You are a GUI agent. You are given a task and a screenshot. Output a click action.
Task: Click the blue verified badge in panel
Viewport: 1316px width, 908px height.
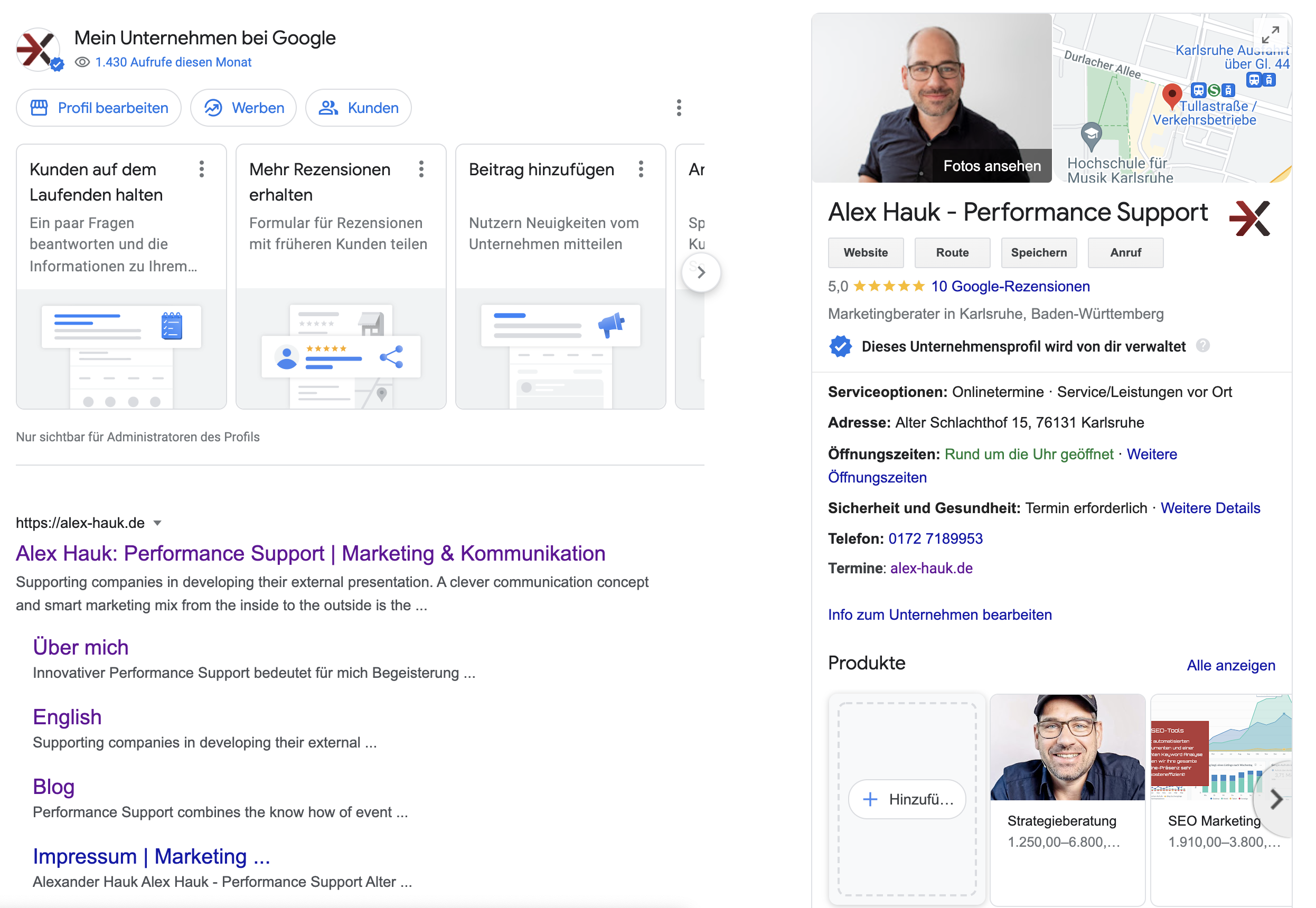[x=840, y=346]
